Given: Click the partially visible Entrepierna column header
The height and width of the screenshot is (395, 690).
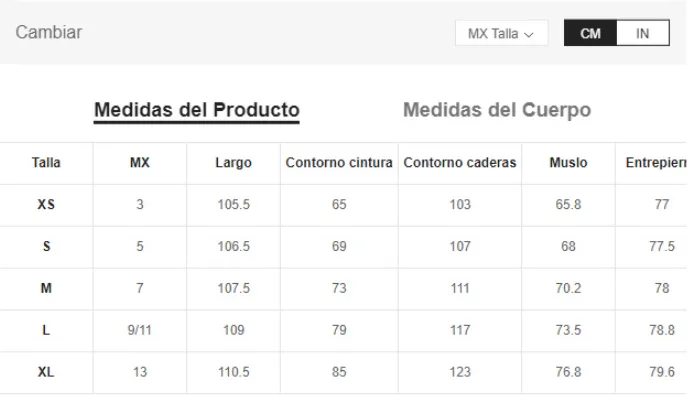Looking at the screenshot, I should 656,163.
